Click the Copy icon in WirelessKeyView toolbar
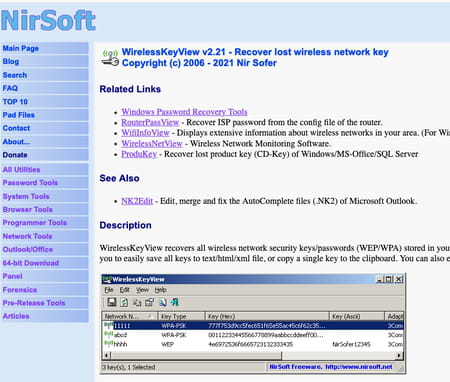Image resolution: width=450 pixels, height=382 pixels. [x=137, y=302]
